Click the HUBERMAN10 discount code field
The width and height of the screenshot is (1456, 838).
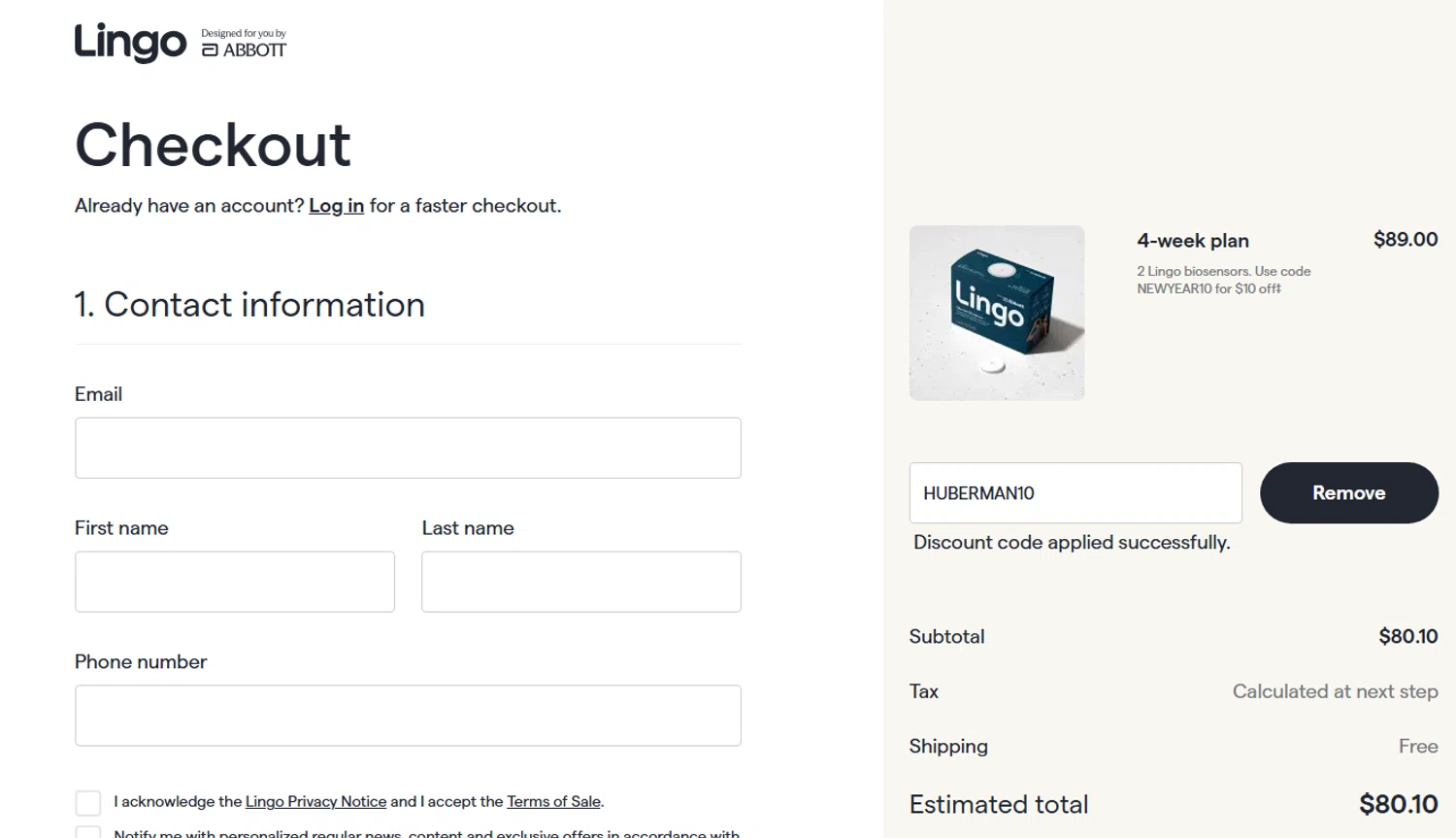click(1075, 493)
